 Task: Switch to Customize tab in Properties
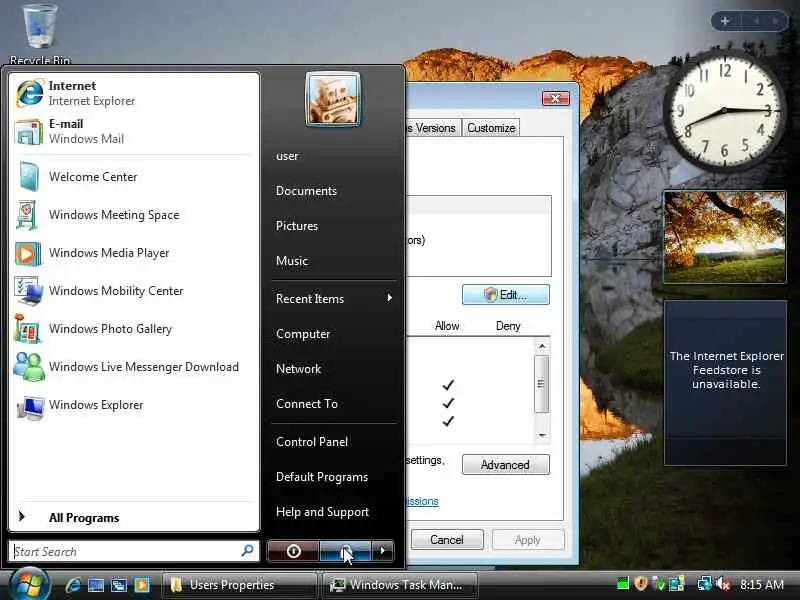pyautogui.click(x=491, y=128)
